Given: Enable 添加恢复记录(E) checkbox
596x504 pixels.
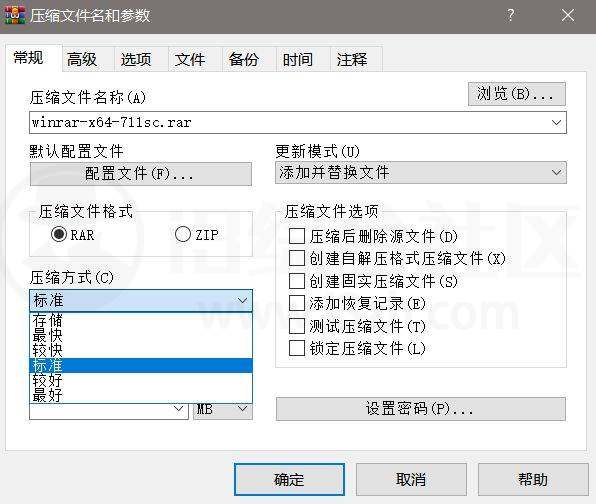Looking at the screenshot, I should coord(297,303).
